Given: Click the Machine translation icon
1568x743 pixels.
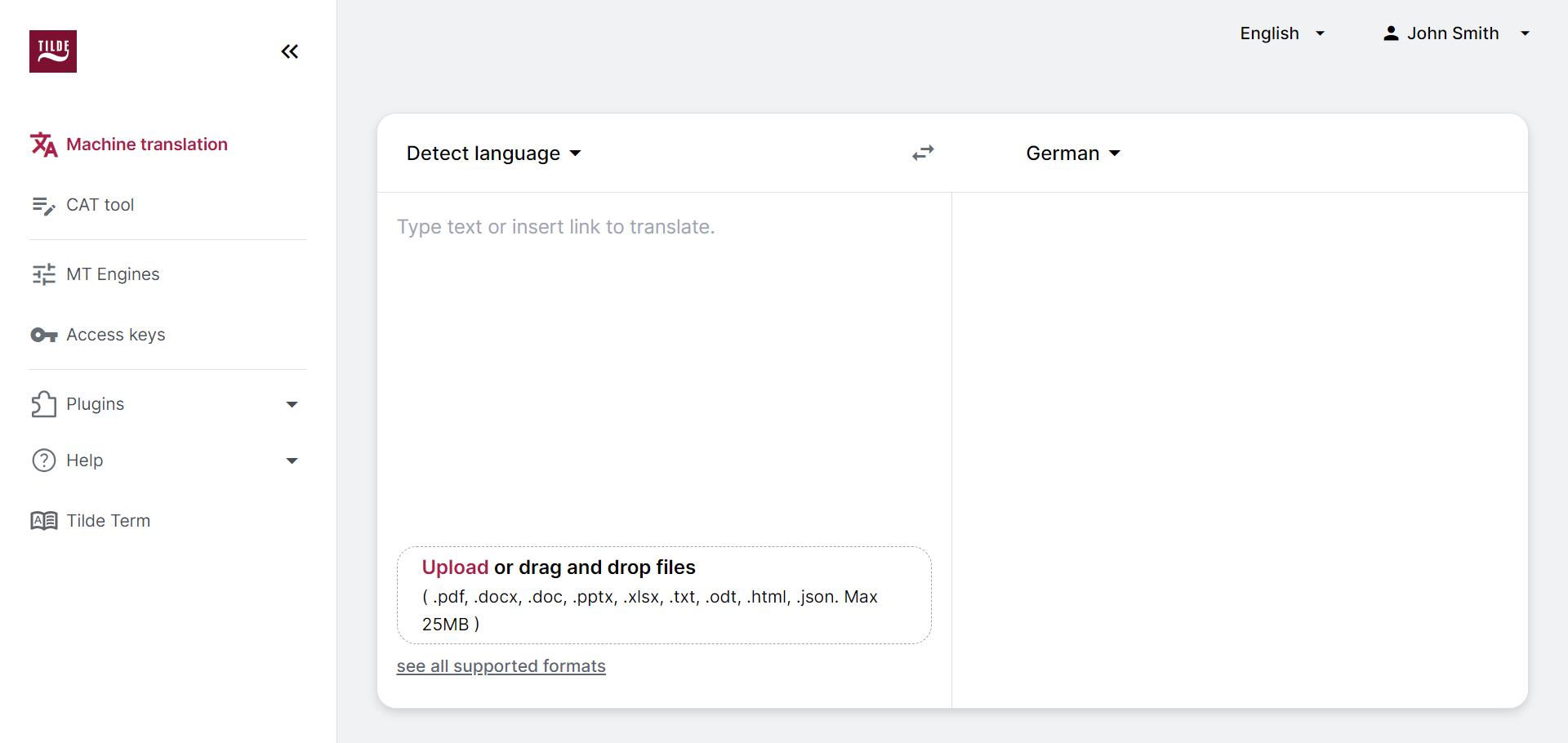Looking at the screenshot, I should point(44,145).
